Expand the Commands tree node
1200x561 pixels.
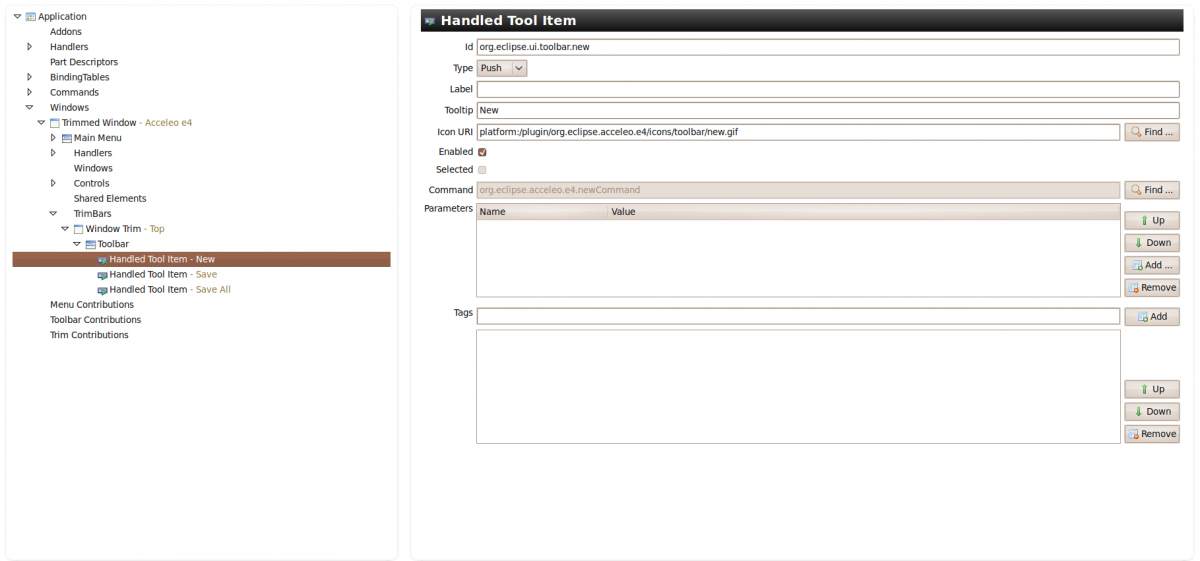click(x=29, y=92)
